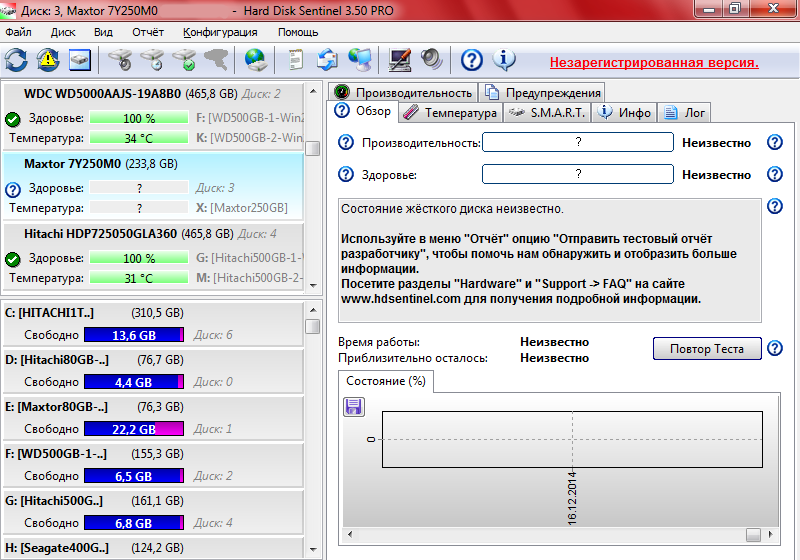Open the Помощь menu
Viewport: 800px width, 560px height.
(298, 32)
